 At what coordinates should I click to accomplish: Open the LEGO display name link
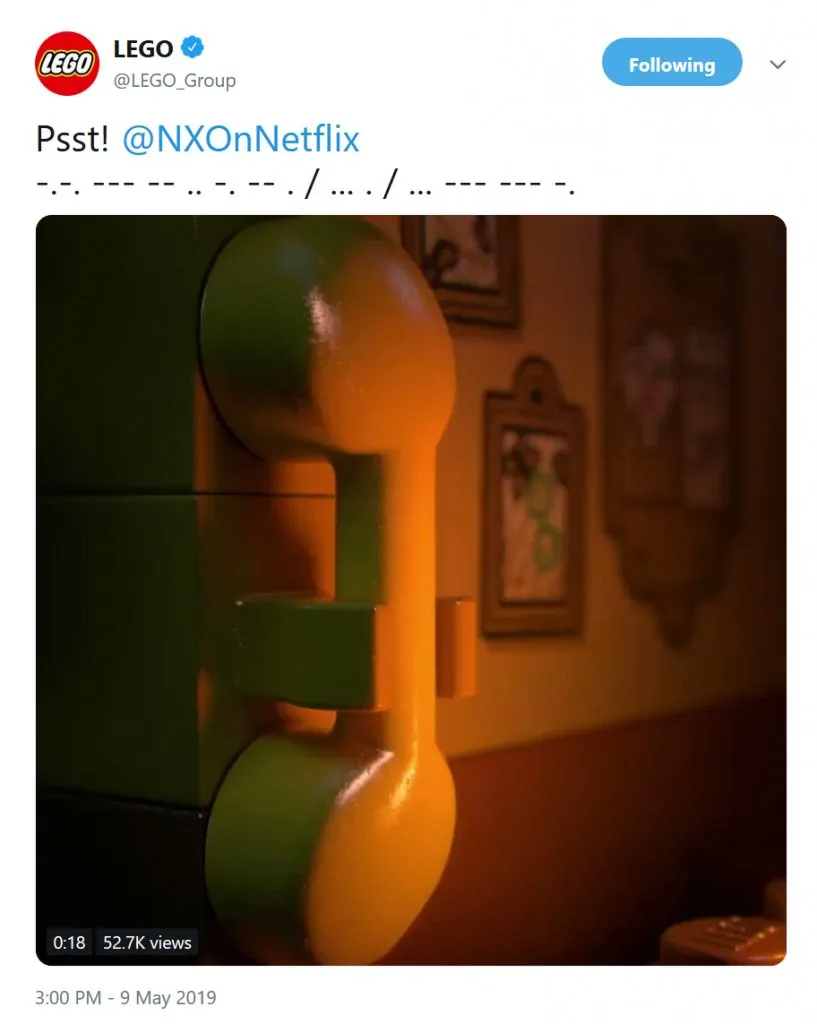click(143, 48)
